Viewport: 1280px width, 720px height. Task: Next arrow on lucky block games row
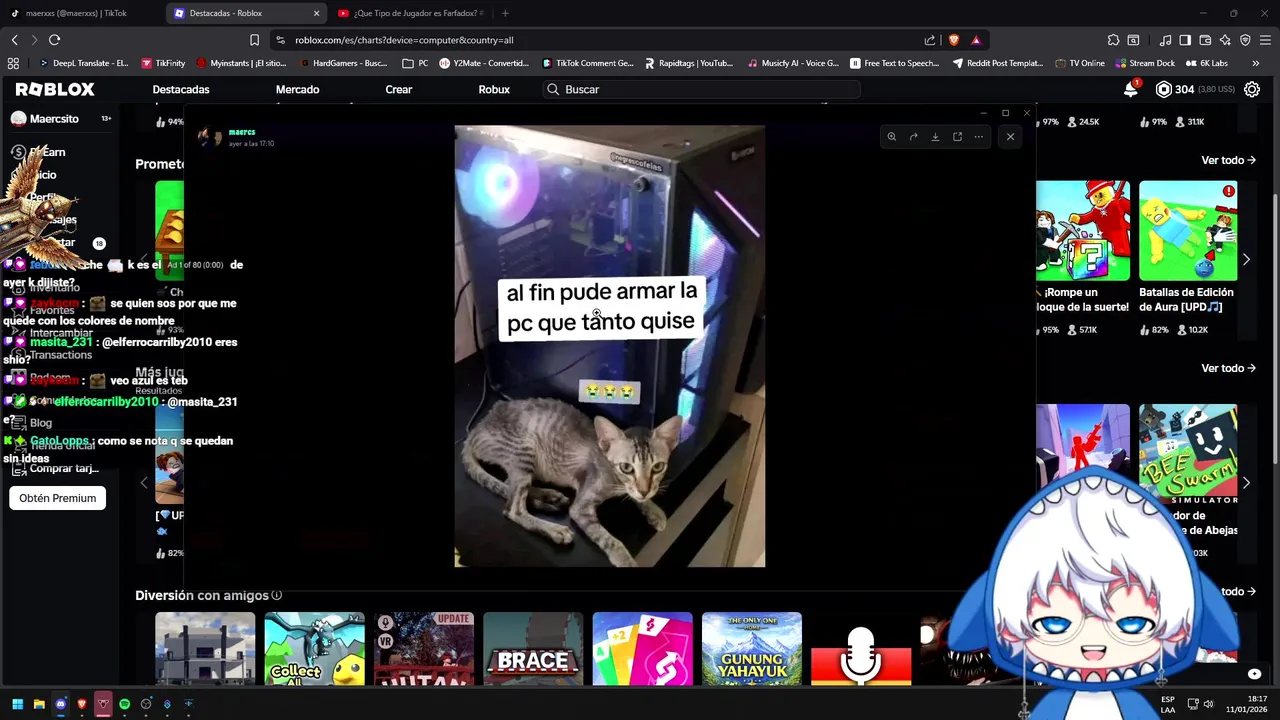pos(1246,259)
